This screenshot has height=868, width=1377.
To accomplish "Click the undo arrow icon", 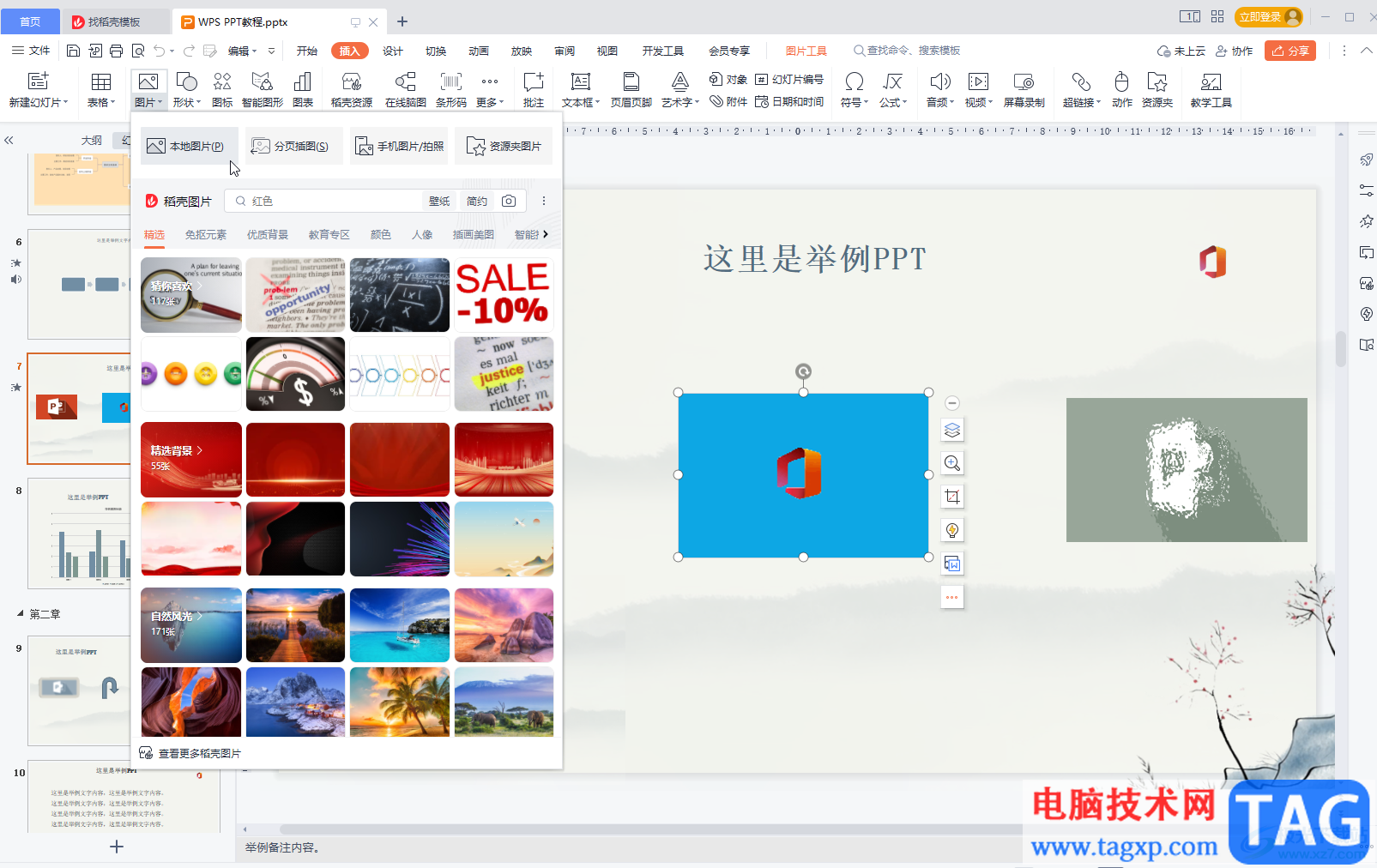I will (x=160, y=51).
